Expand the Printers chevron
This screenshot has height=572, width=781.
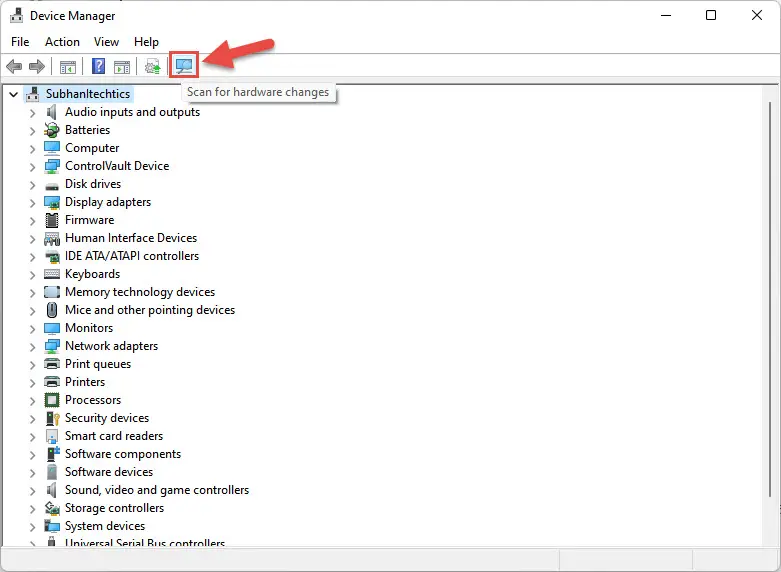click(33, 383)
